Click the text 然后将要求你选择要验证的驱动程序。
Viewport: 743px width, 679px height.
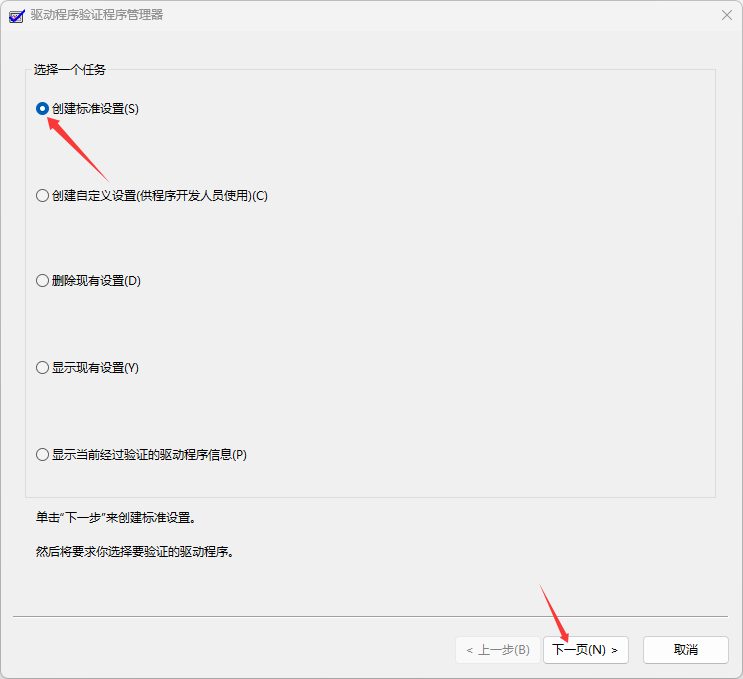click(135, 552)
